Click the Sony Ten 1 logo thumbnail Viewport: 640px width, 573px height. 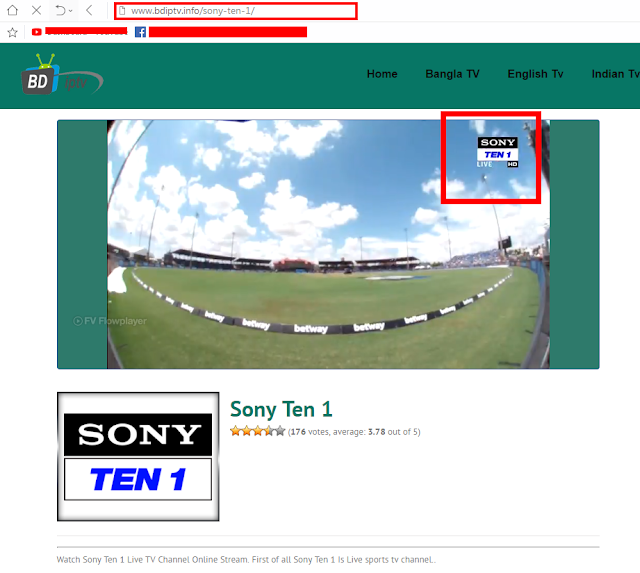click(138, 456)
